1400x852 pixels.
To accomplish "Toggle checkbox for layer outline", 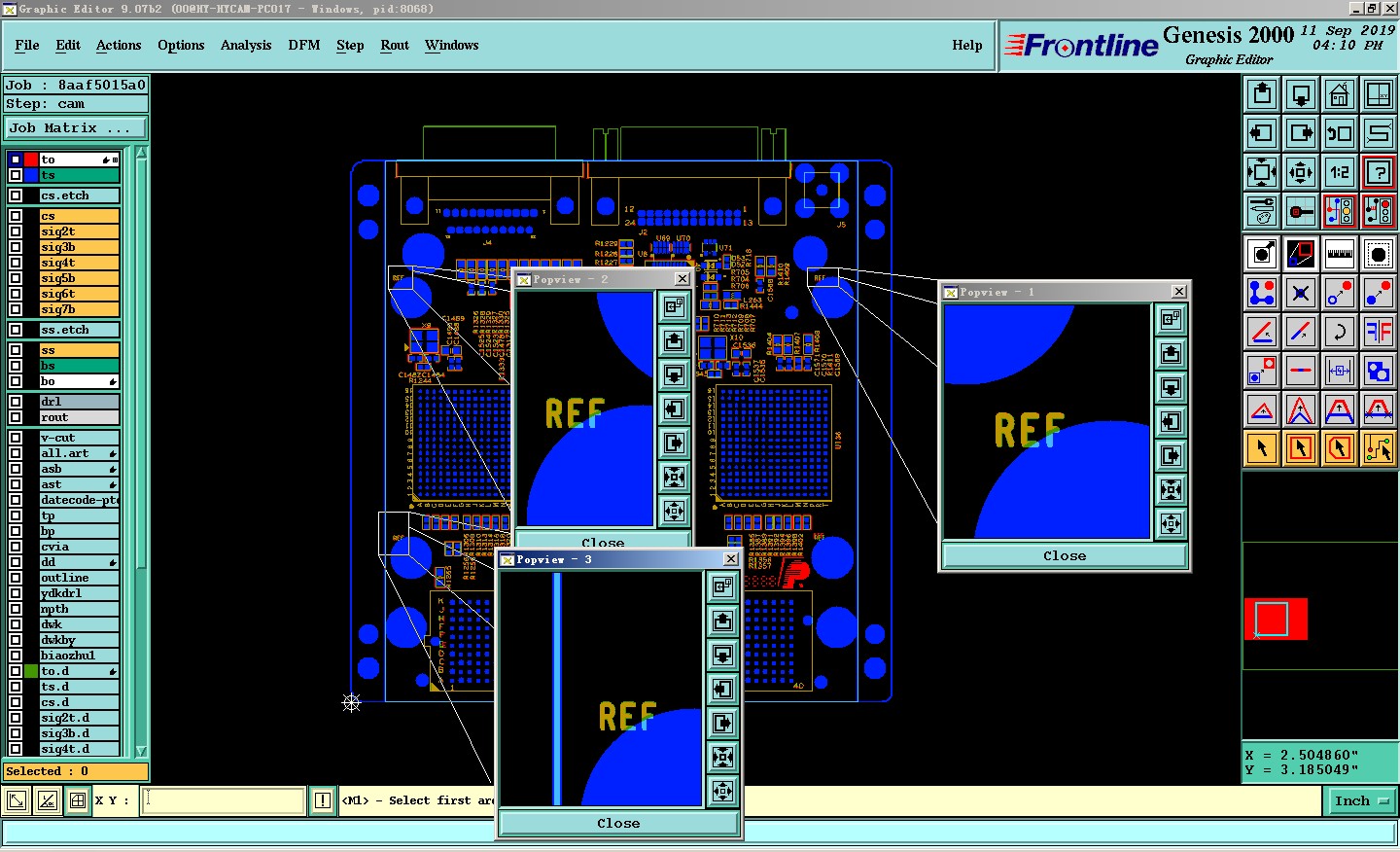I will coord(15,578).
